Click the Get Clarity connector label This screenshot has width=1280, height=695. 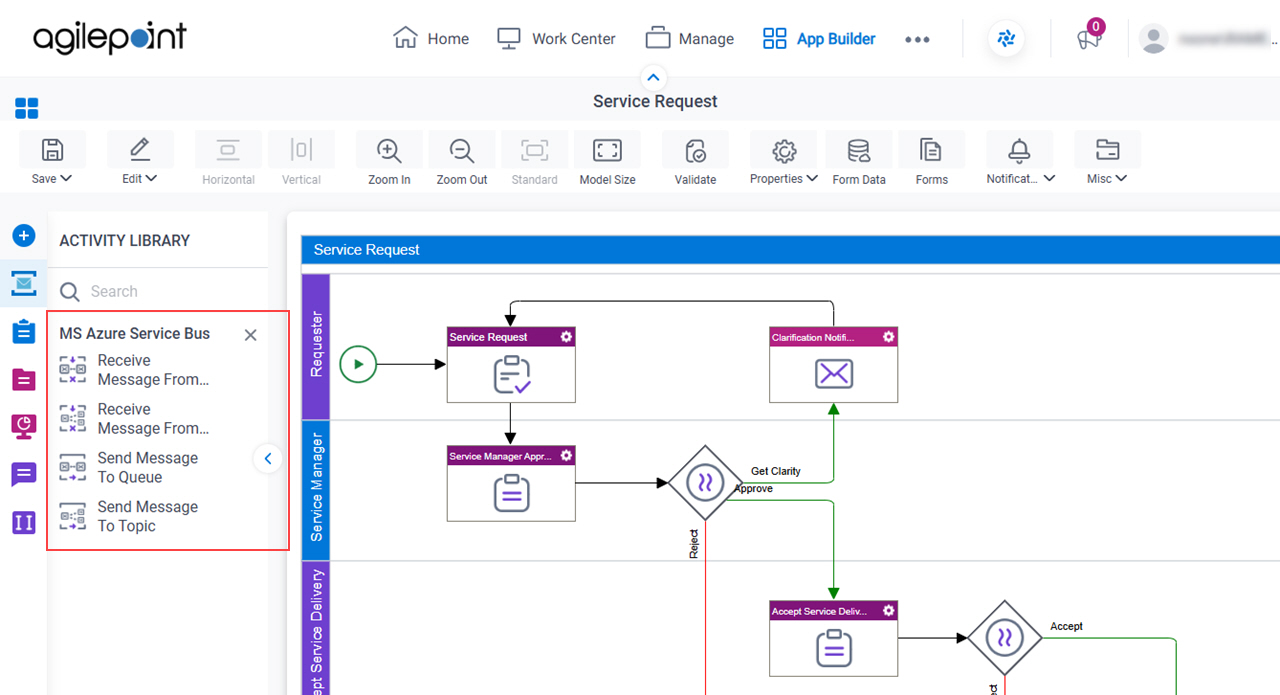776,471
